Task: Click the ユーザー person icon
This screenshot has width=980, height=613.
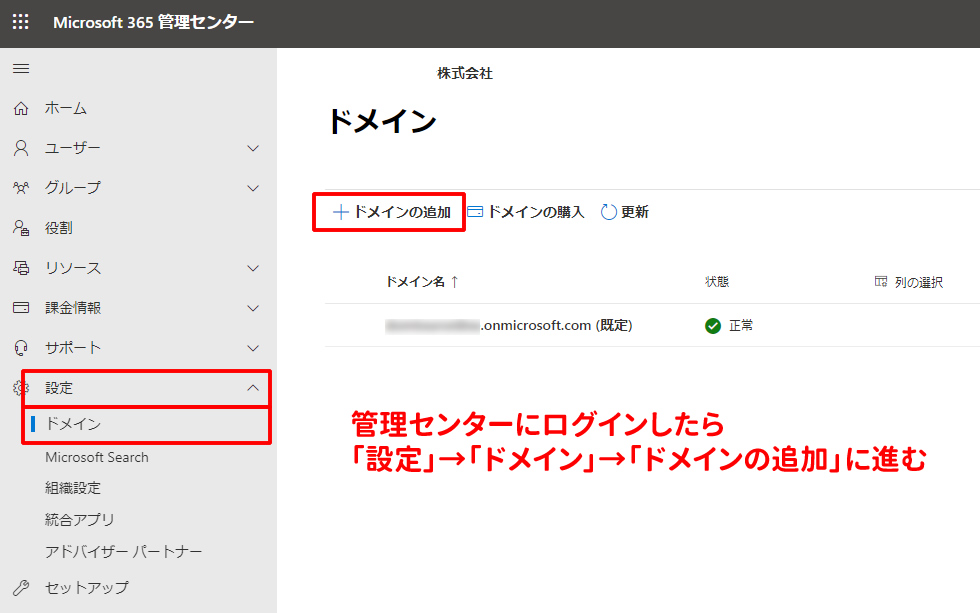Action: 21,148
